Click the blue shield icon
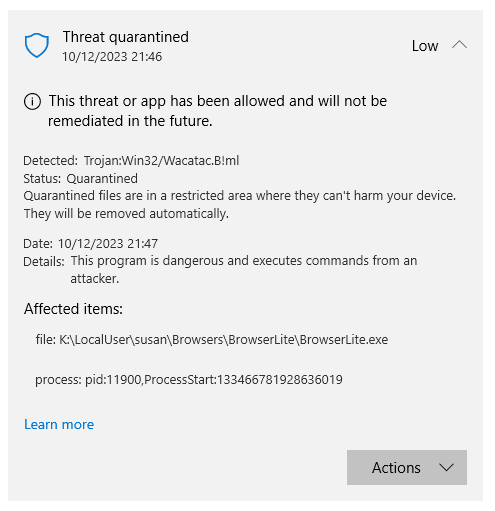Screen dimensions: 495x511 pos(37,45)
